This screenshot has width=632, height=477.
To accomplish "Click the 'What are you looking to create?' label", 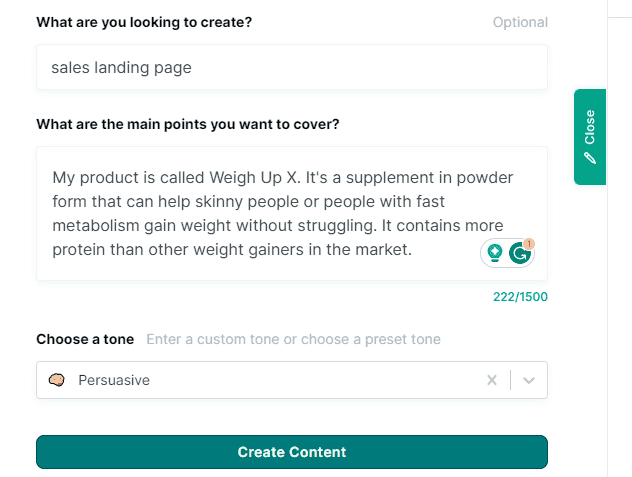I will coord(144,22).
